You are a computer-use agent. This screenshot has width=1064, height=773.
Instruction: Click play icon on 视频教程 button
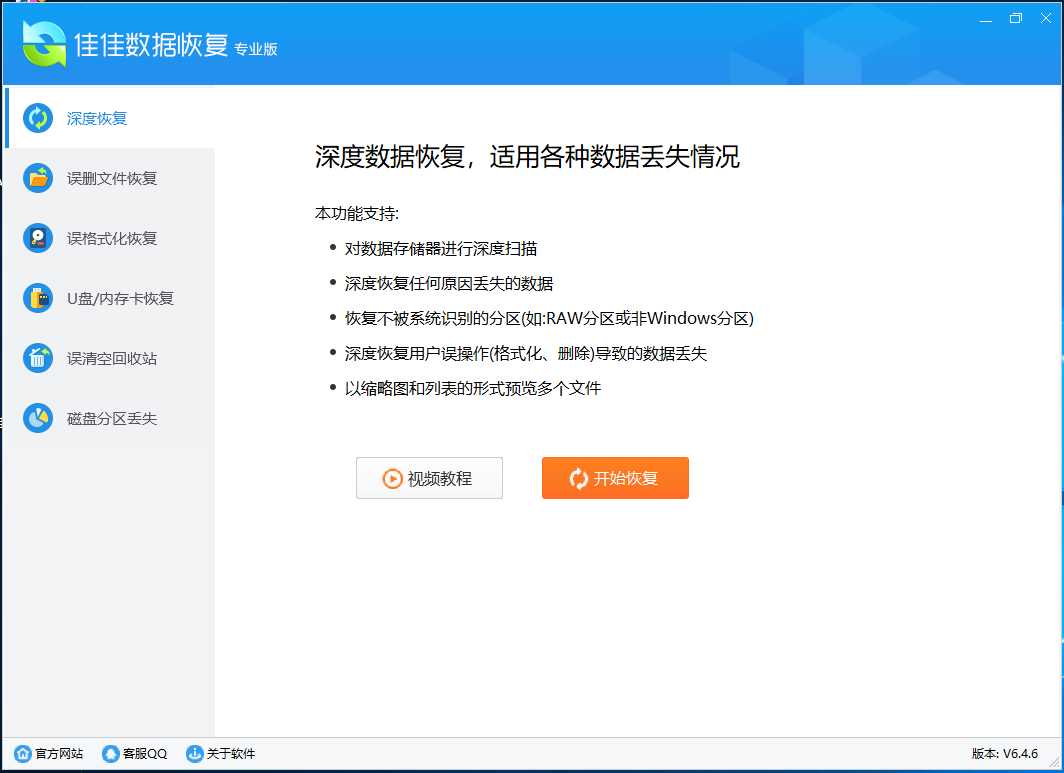tap(392, 478)
